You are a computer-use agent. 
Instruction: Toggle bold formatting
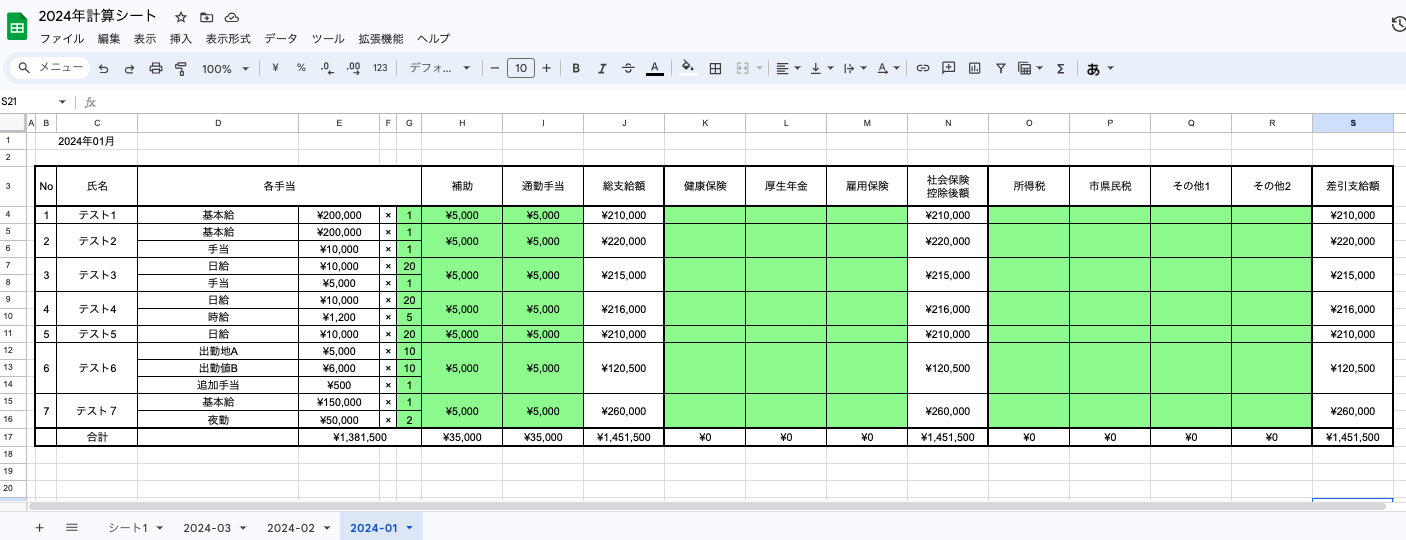[x=576, y=69]
